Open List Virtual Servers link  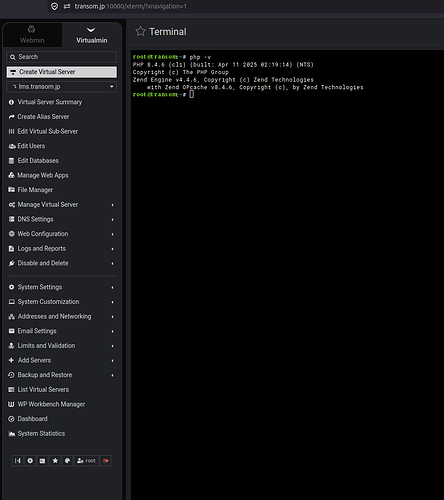(x=43, y=390)
